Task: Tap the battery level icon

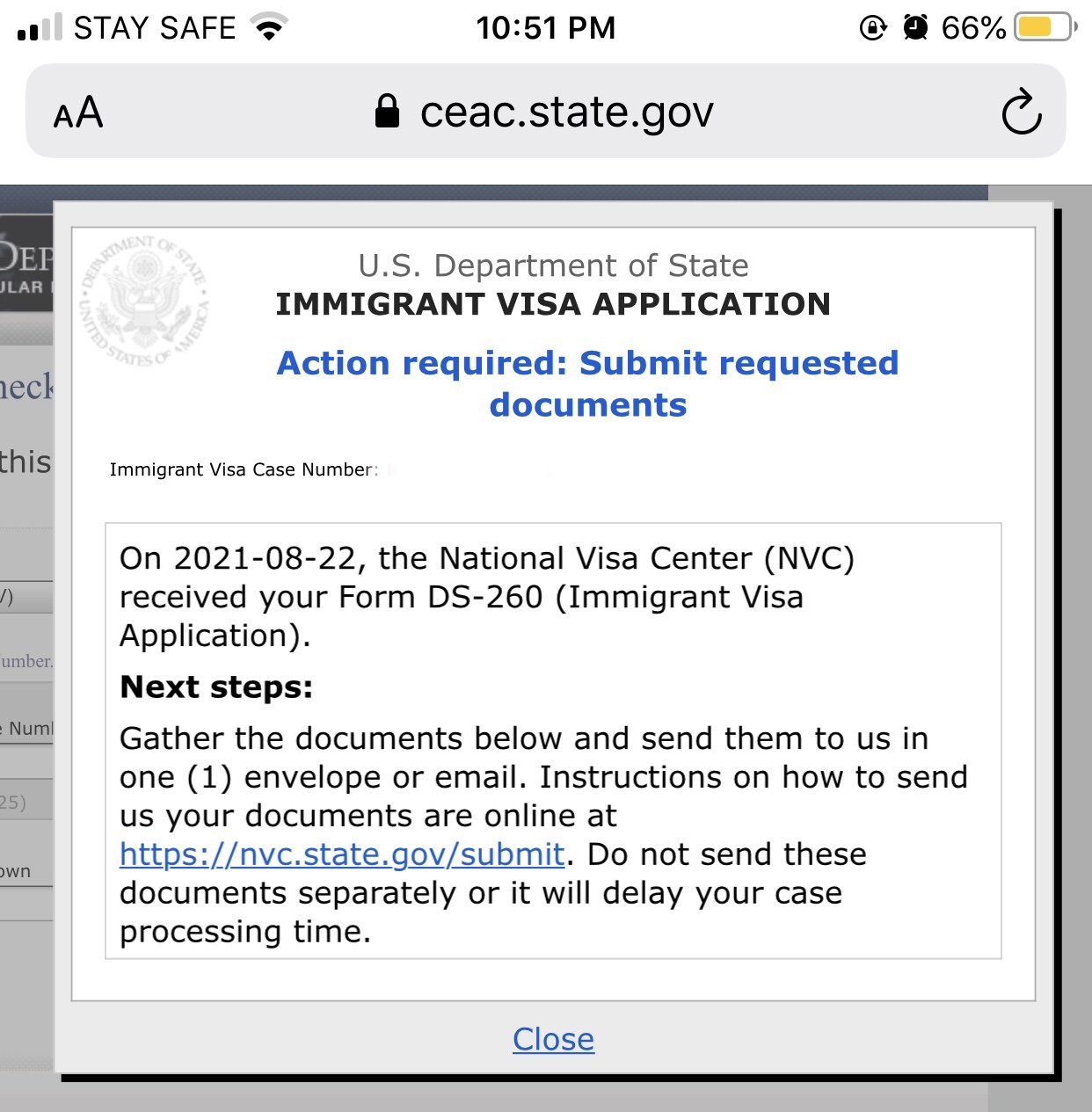Action: tap(1045, 28)
